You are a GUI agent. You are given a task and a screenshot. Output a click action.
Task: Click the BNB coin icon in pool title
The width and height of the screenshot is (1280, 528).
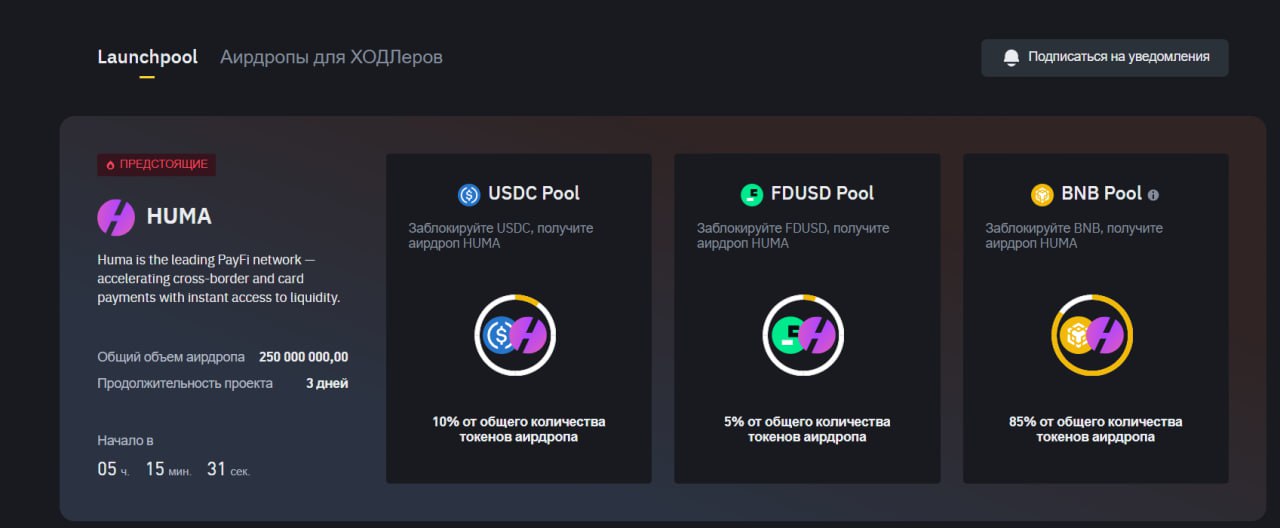coord(1043,194)
